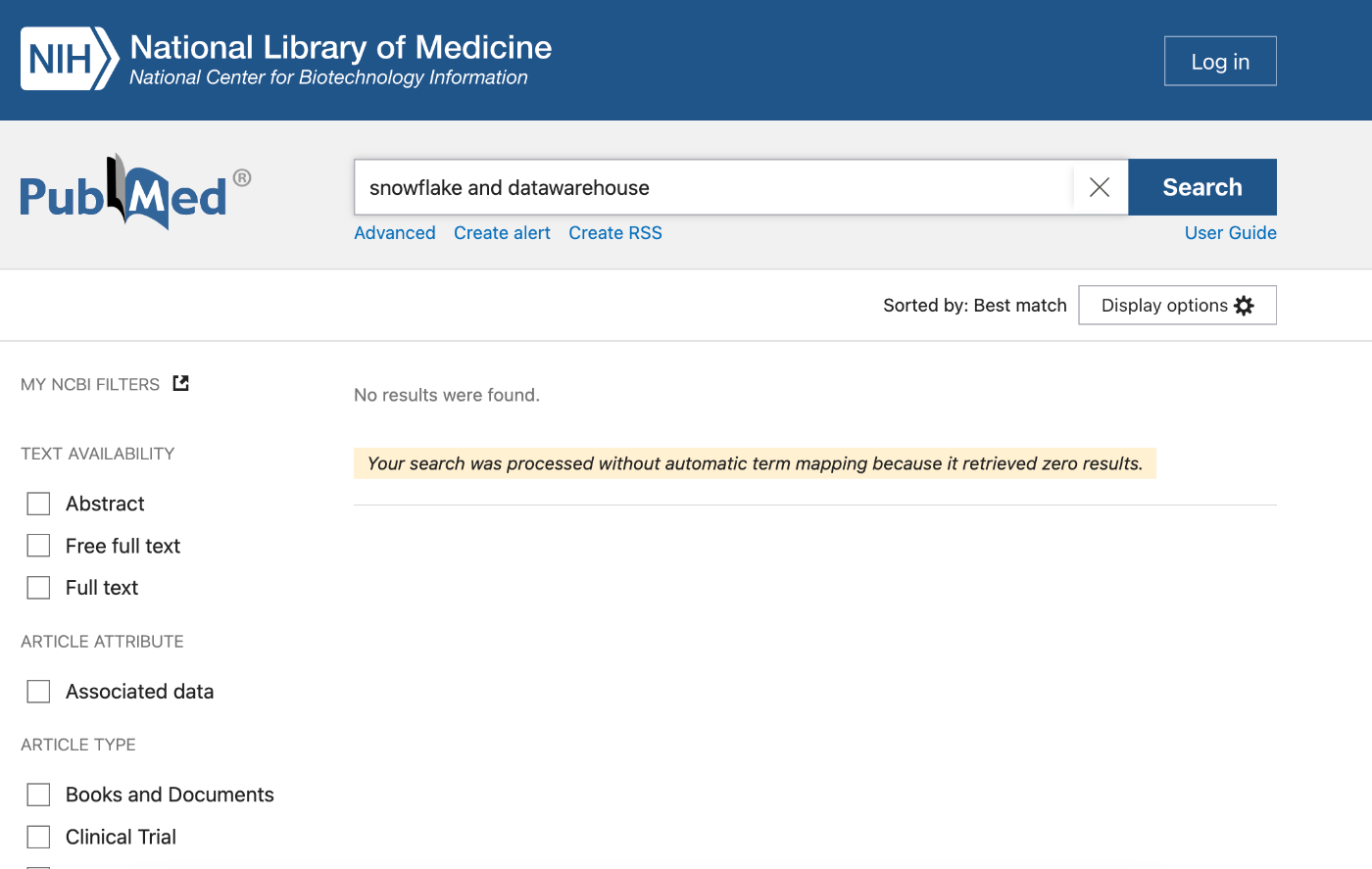The image size is (1372, 869).
Task: Clear search query with the X icon
Action: (1100, 187)
